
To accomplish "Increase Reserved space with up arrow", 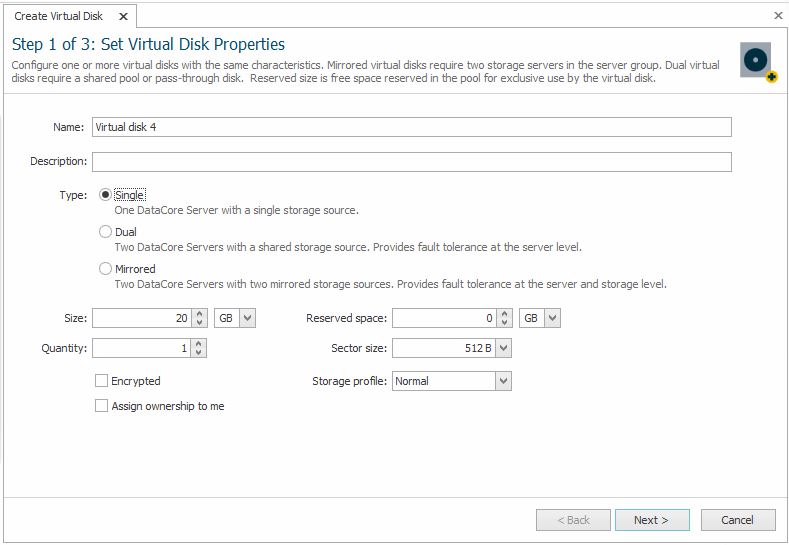I will [503, 314].
